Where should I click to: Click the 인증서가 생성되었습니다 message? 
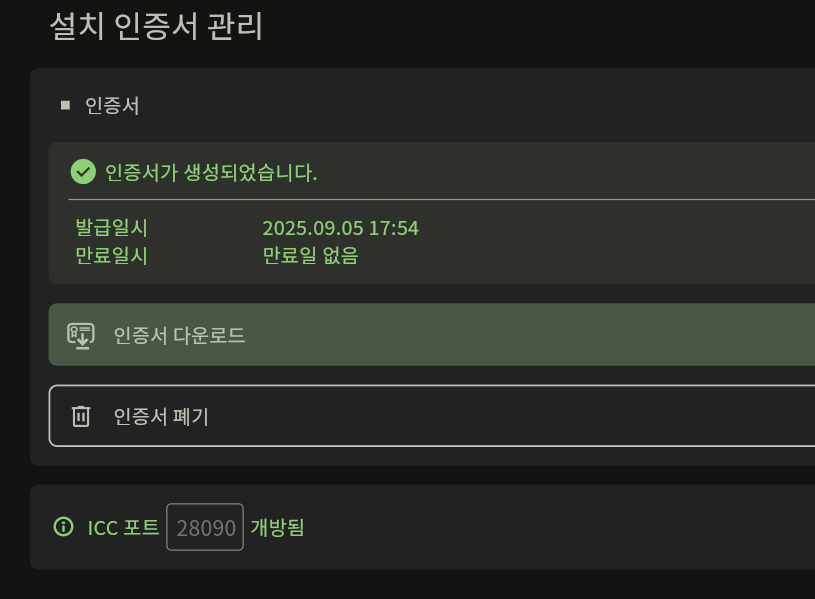(210, 172)
